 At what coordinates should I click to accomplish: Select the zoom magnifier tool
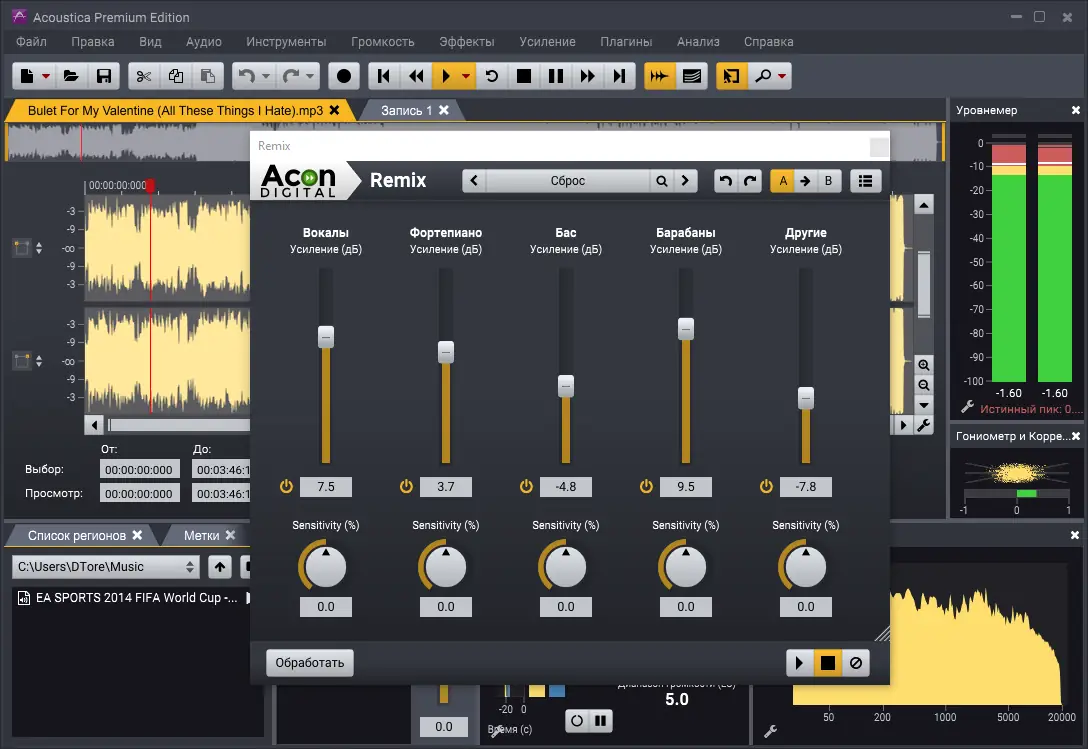(x=763, y=76)
